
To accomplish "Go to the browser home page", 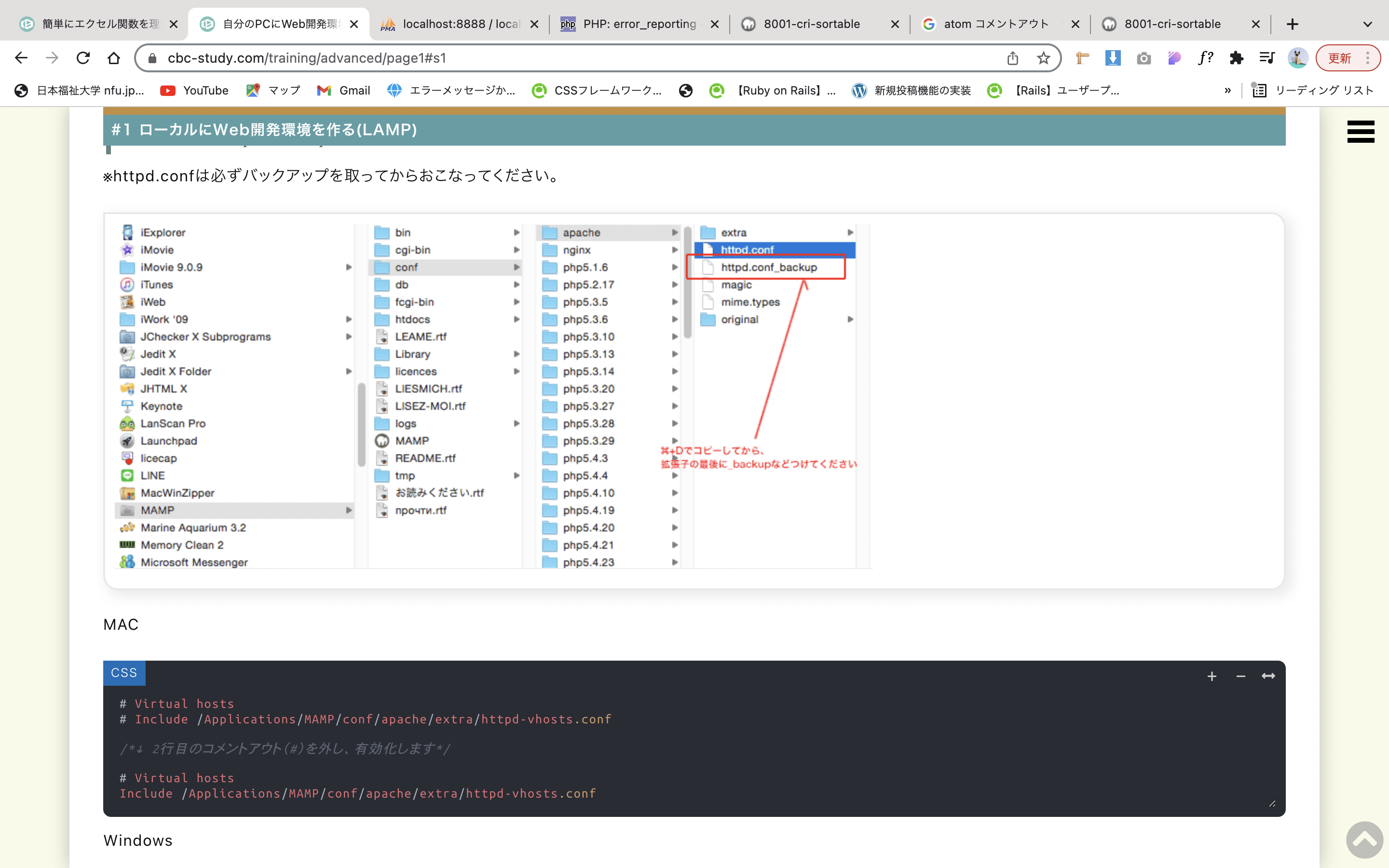I will (x=114, y=58).
